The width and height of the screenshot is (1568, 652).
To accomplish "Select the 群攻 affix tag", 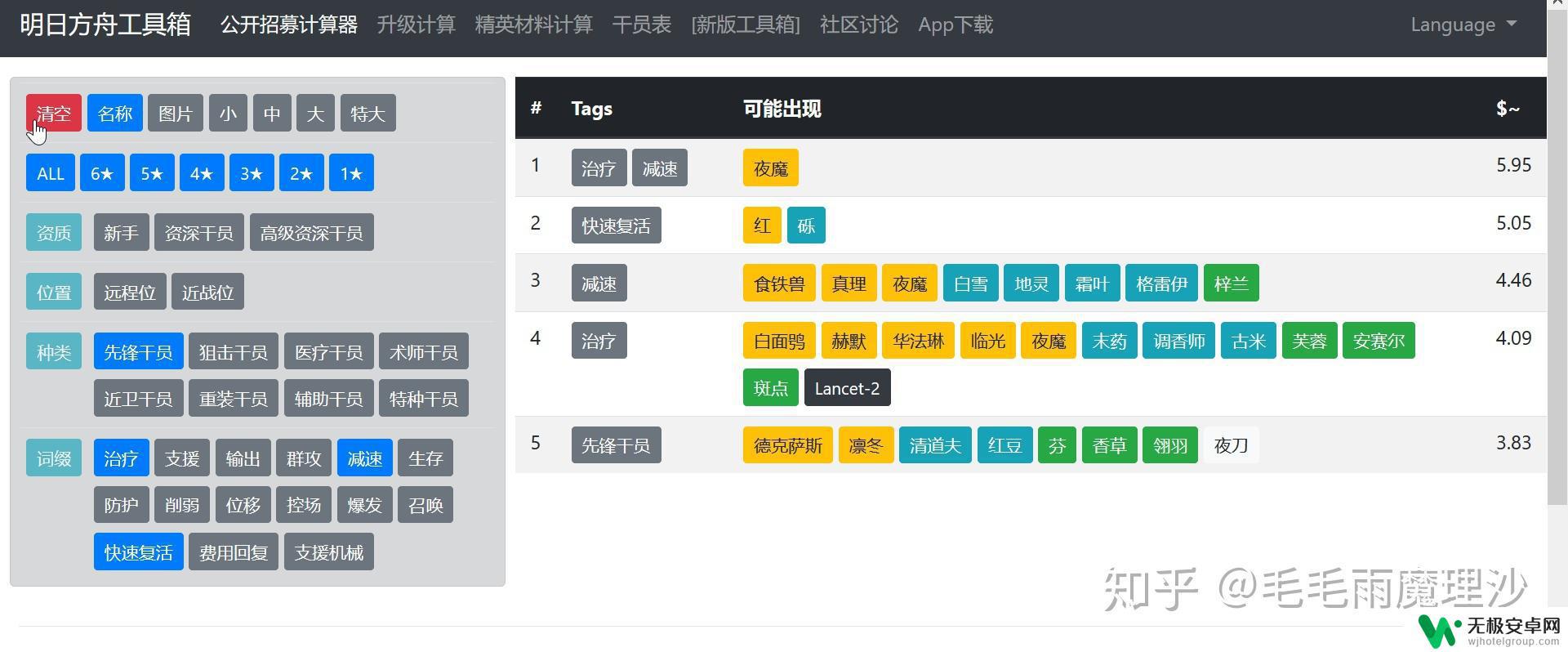I will [x=304, y=458].
